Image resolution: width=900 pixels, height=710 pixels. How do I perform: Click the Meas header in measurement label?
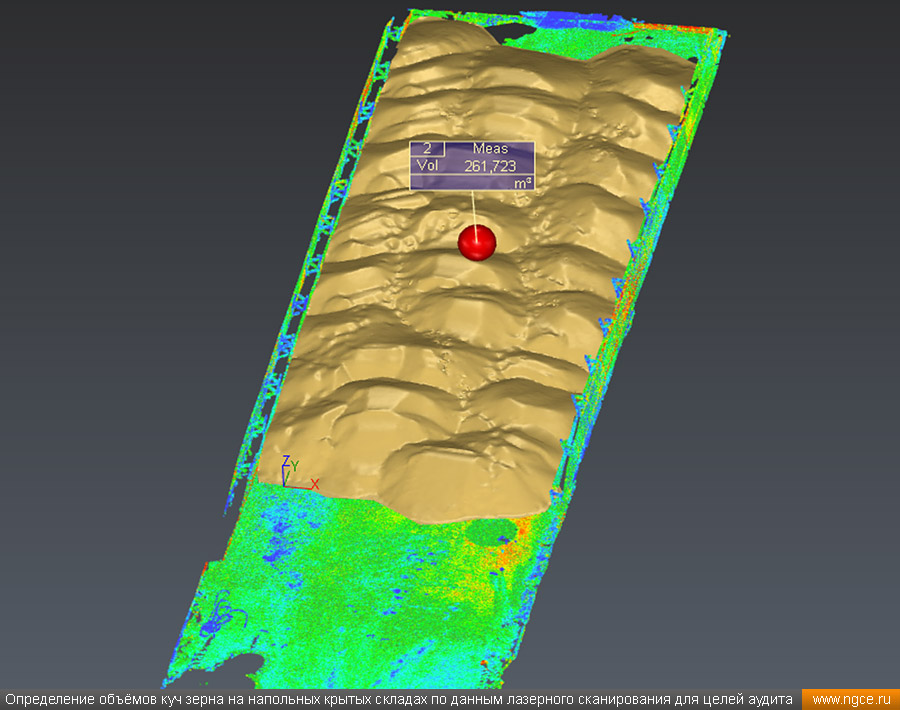(x=490, y=149)
